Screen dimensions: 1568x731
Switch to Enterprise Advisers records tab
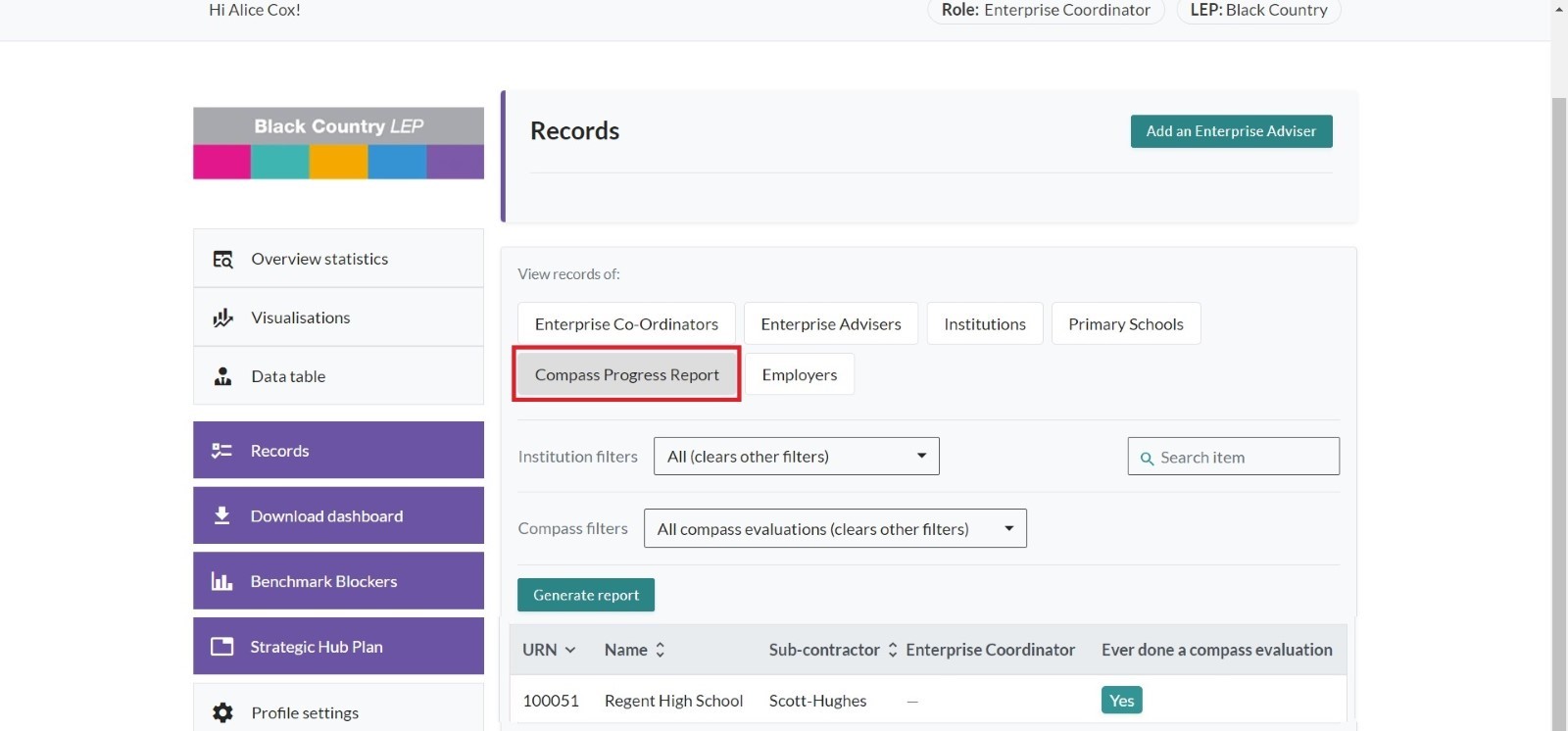pyautogui.click(x=830, y=324)
